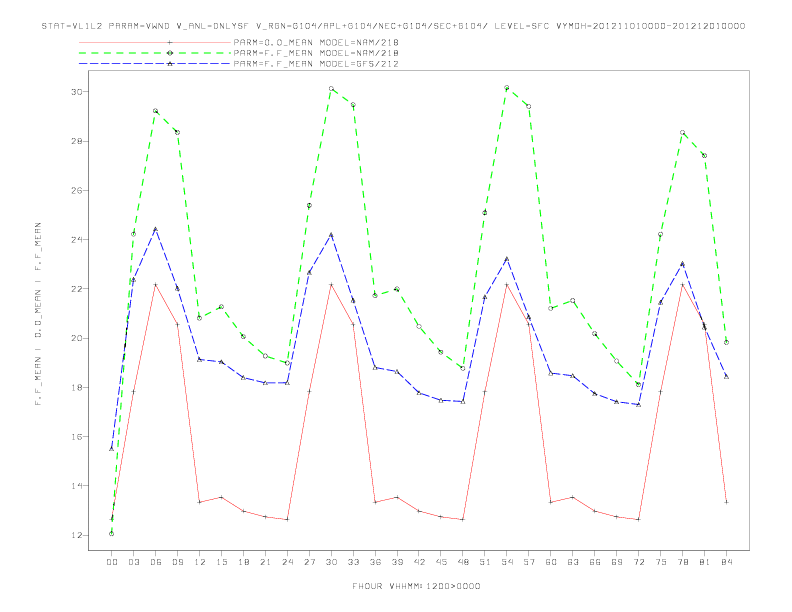
Task: Click x-axis tick label 36
Action: (x=375, y=562)
